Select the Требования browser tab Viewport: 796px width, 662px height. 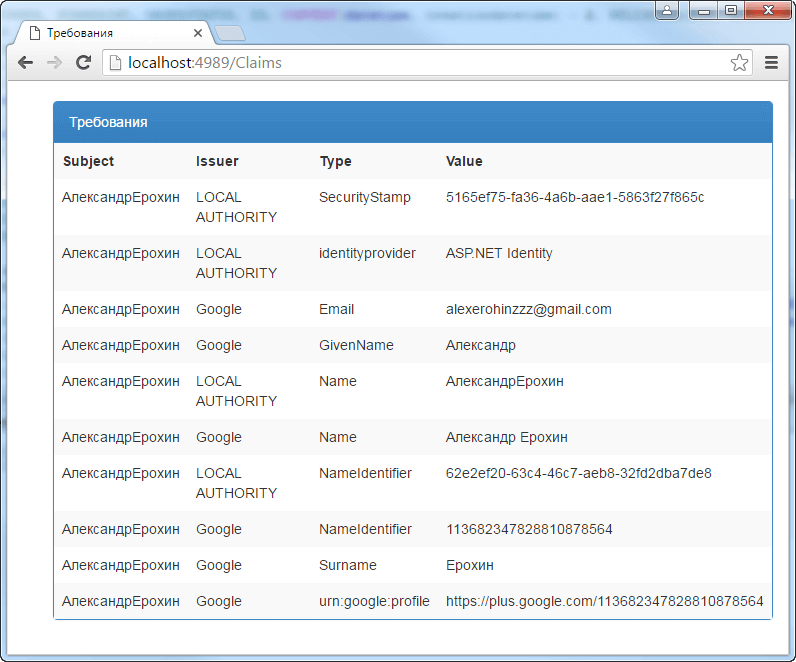tap(112, 33)
